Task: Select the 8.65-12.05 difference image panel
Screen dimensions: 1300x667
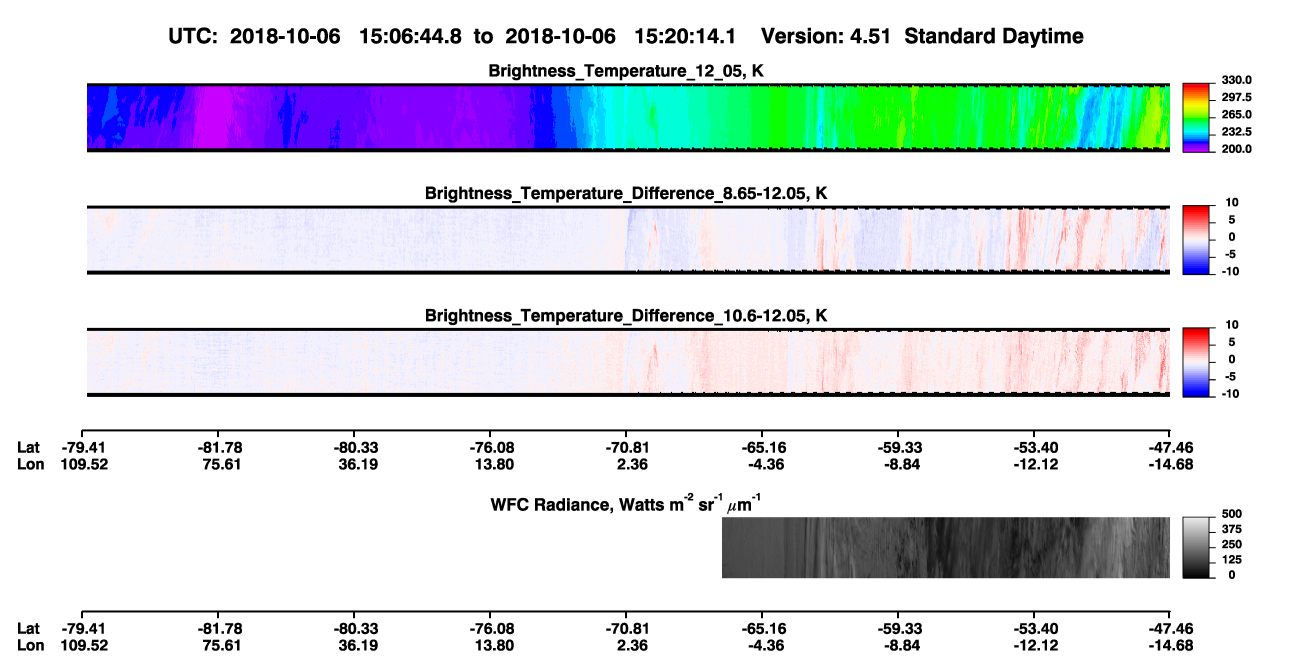Action: point(628,240)
